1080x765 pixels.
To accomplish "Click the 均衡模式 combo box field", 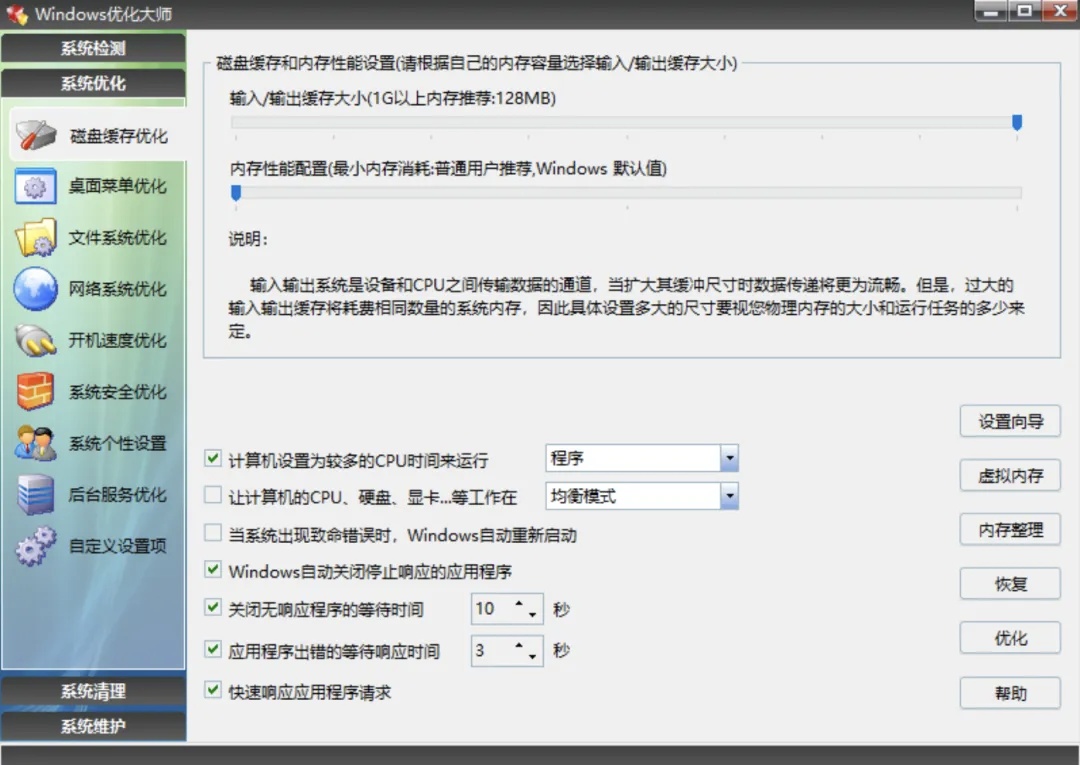I will (x=642, y=496).
